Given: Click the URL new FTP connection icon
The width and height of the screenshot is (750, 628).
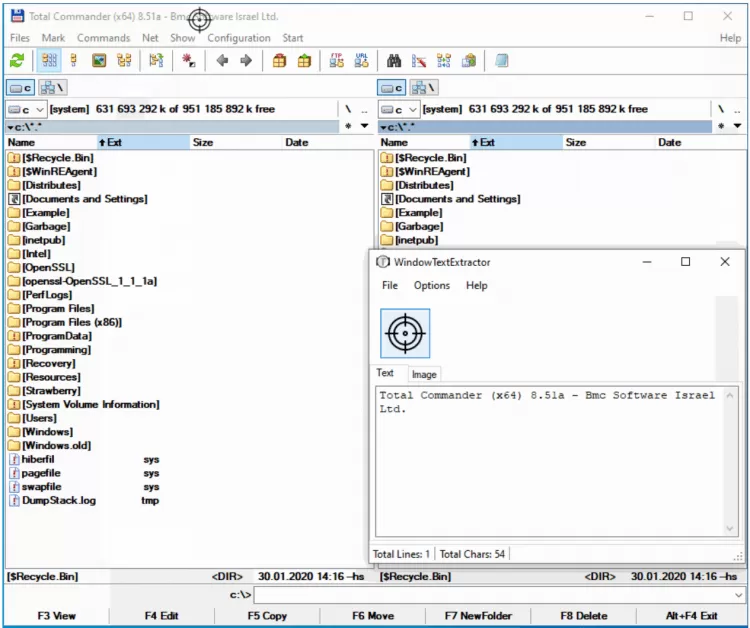Looking at the screenshot, I should pyautogui.click(x=361, y=61).
